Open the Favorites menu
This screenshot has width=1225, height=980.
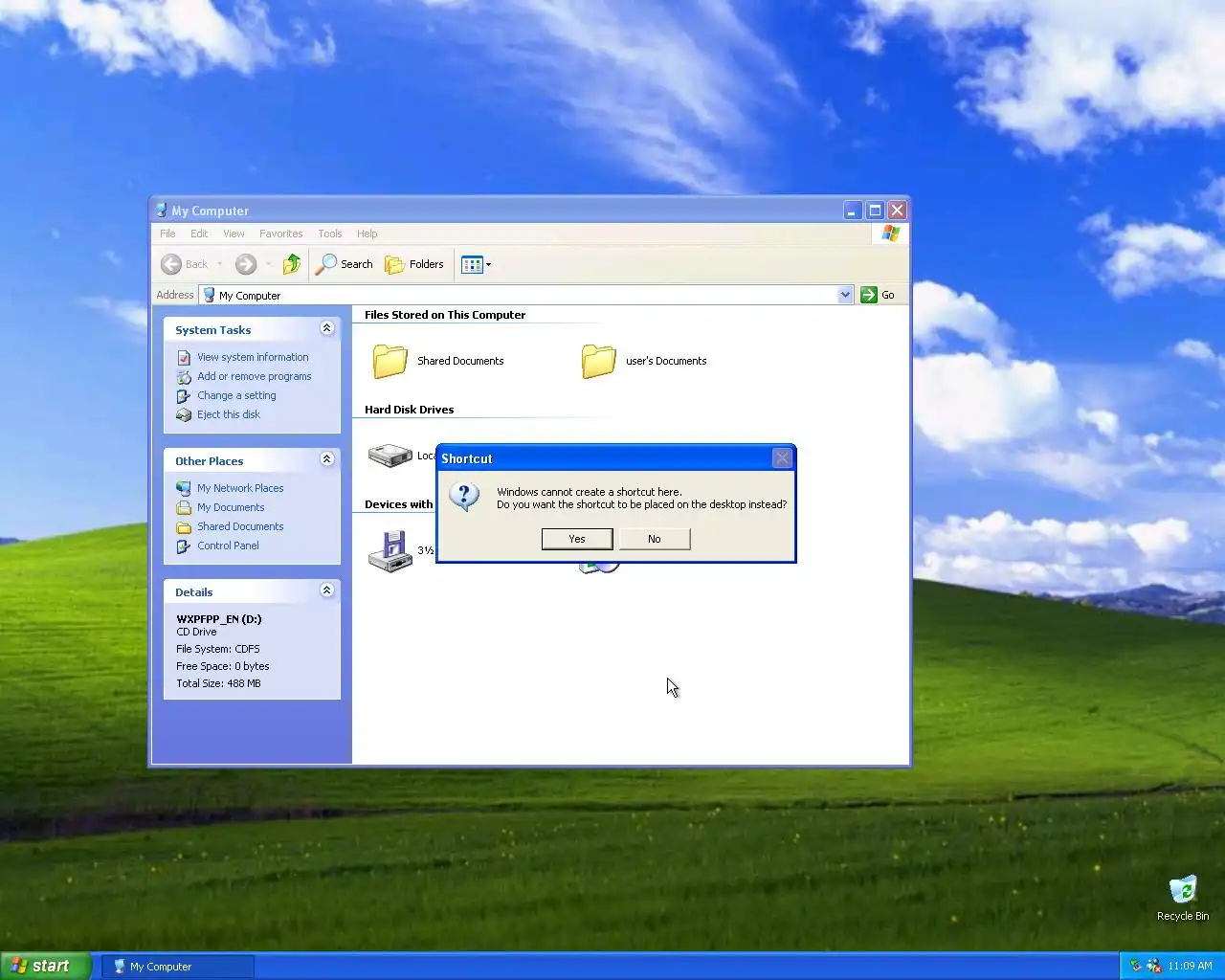(280, 234)
